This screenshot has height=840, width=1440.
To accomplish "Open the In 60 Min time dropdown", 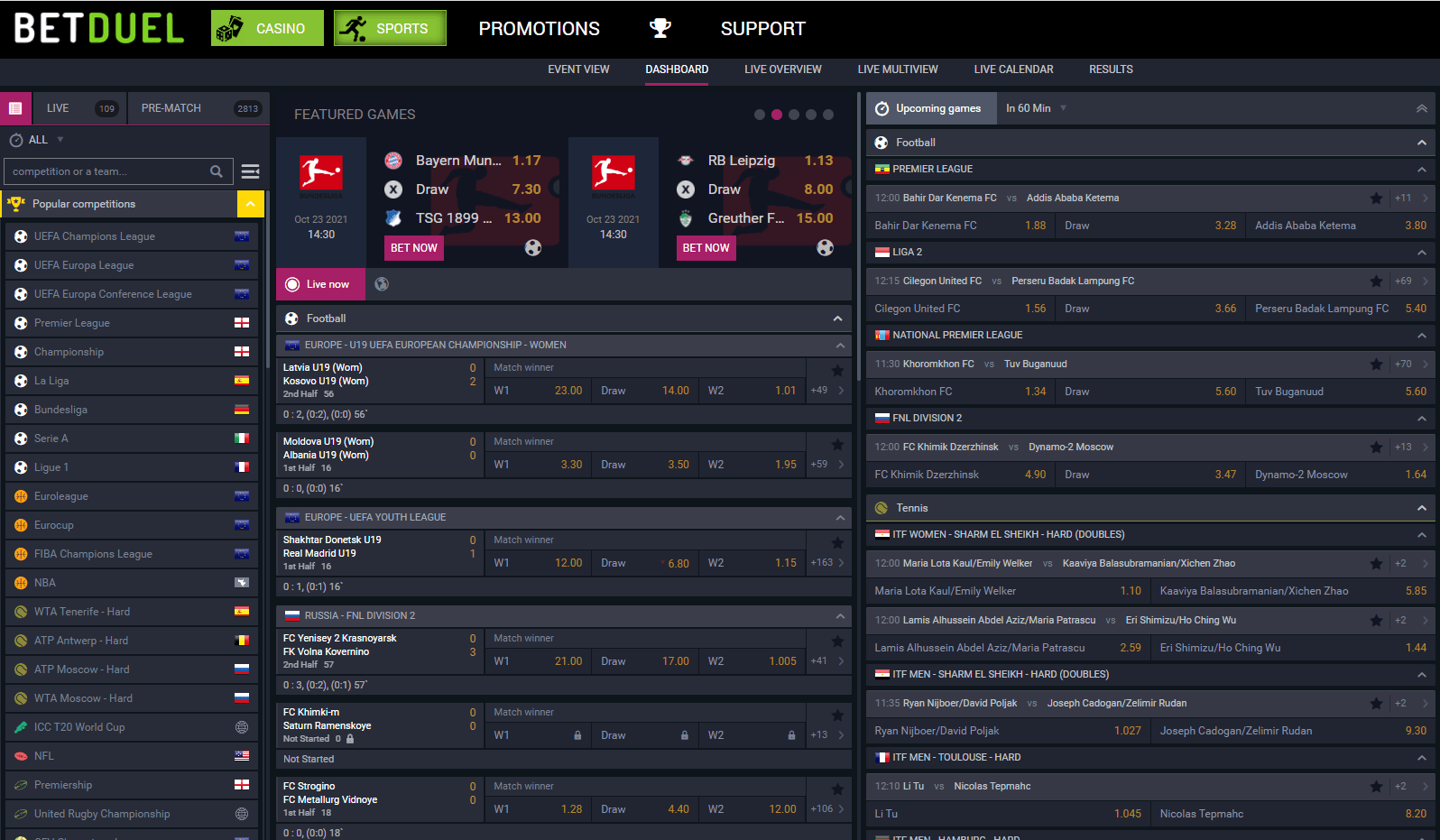I will [1036, 108].
